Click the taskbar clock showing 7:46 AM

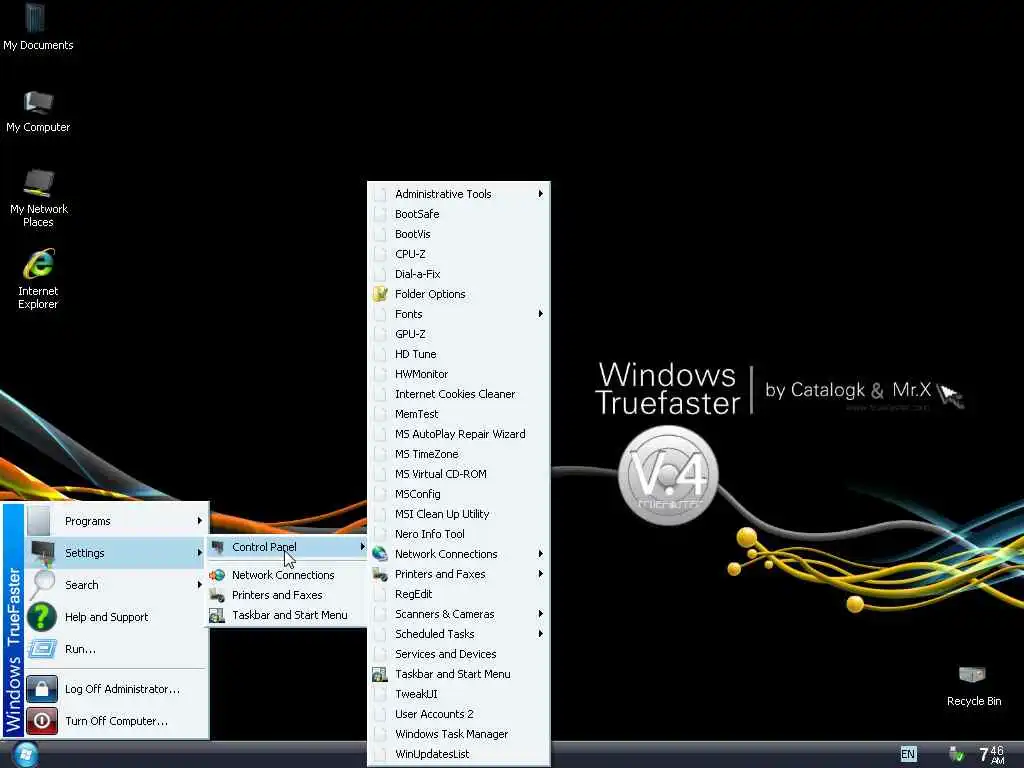coord(991,754)
